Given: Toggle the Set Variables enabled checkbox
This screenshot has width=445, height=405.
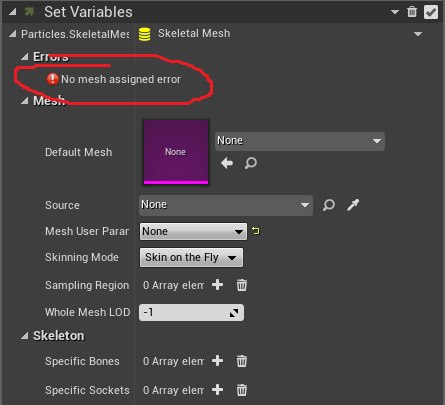Looking at the screenshot, I should point(431,12).
